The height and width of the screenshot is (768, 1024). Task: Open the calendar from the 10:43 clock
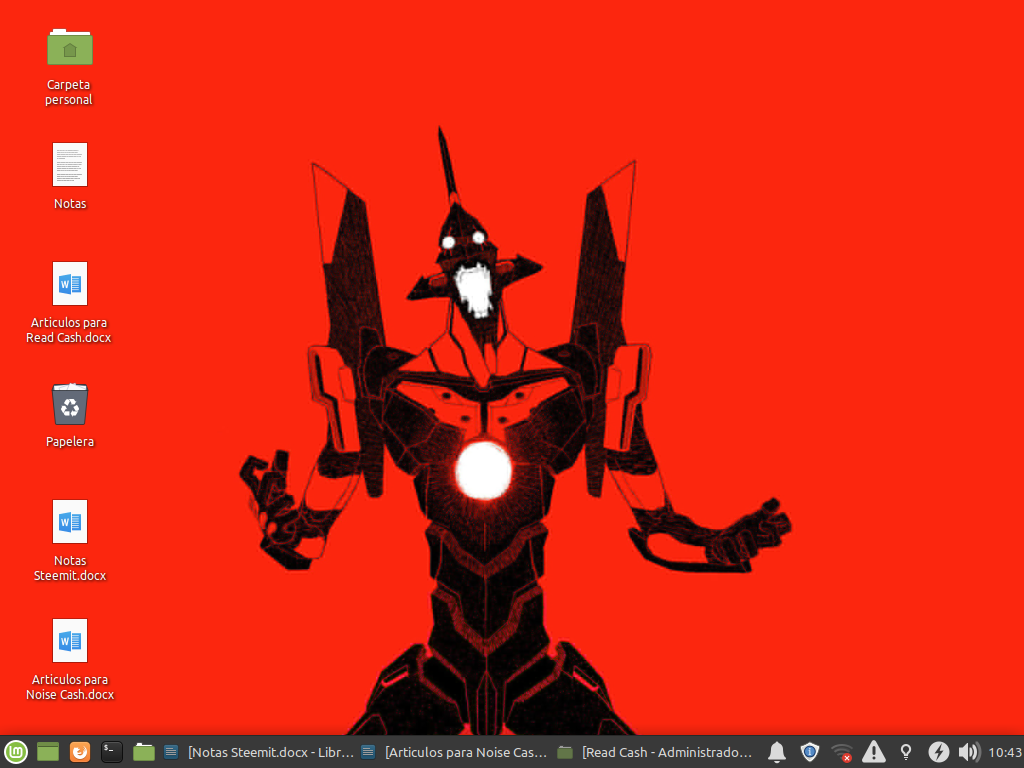(1004, 752)
